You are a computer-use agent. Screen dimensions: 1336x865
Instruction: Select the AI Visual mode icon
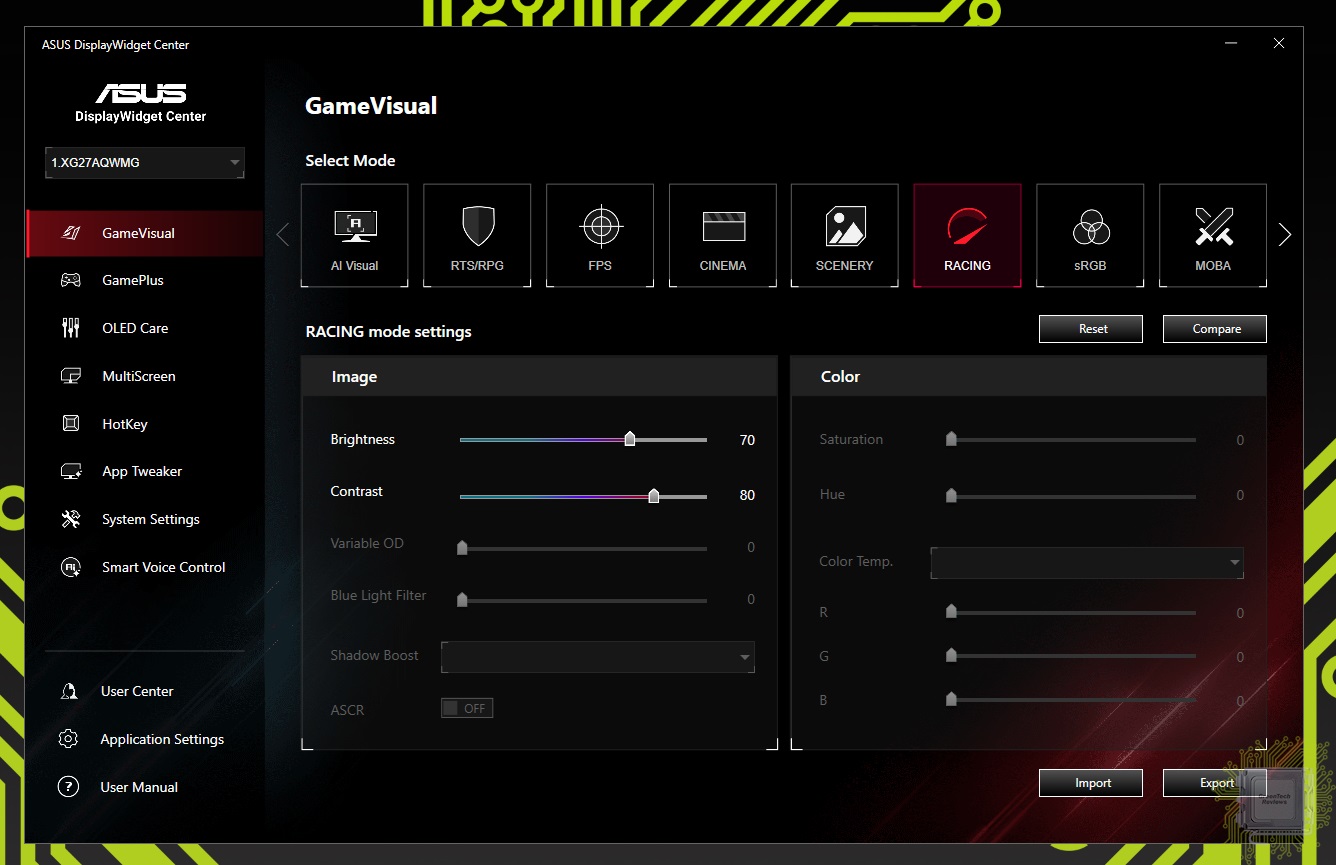pyautogui.click(x=354, y=235)
